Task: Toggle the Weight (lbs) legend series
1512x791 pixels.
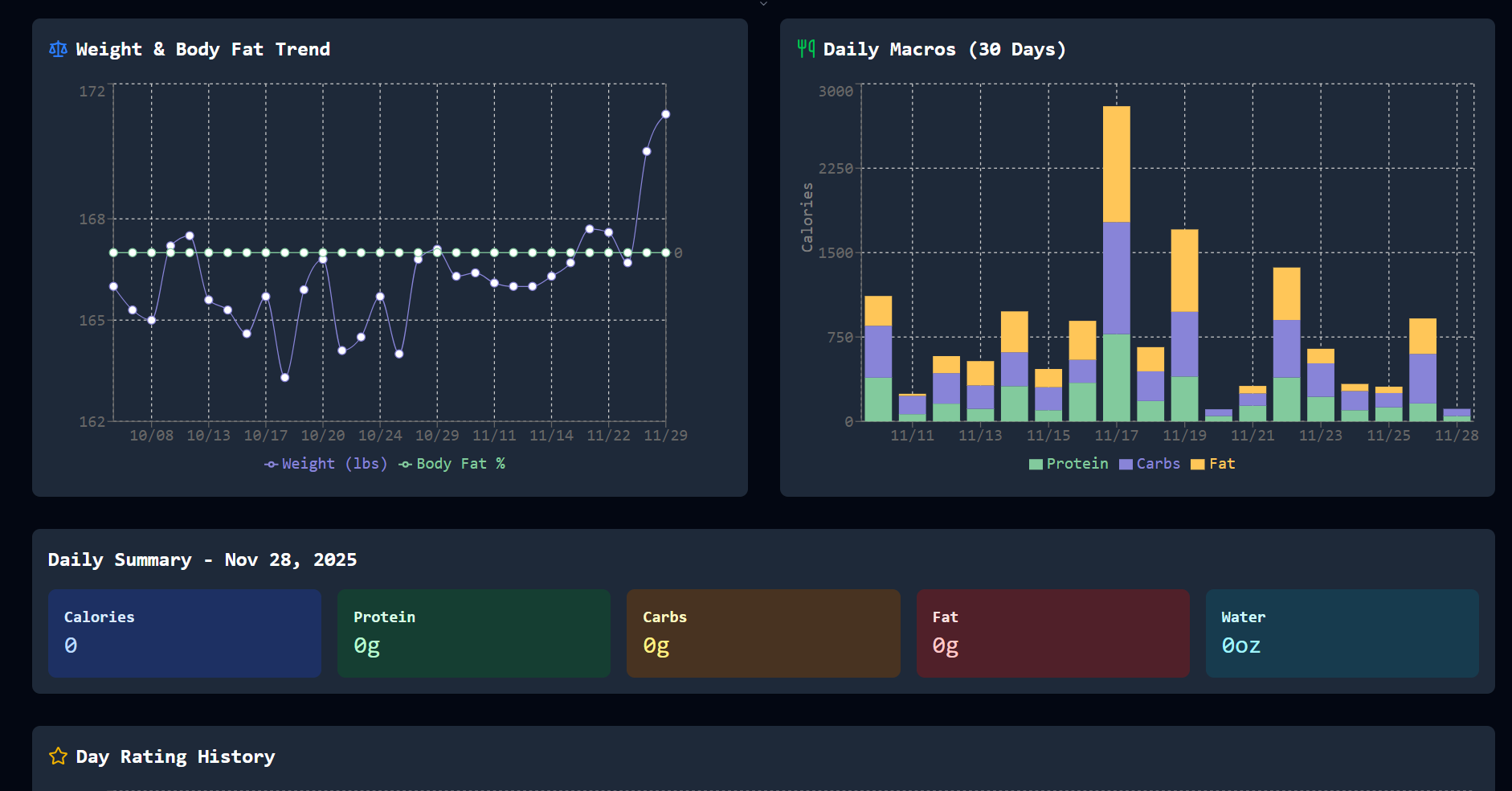Action: tap(326, 464)
